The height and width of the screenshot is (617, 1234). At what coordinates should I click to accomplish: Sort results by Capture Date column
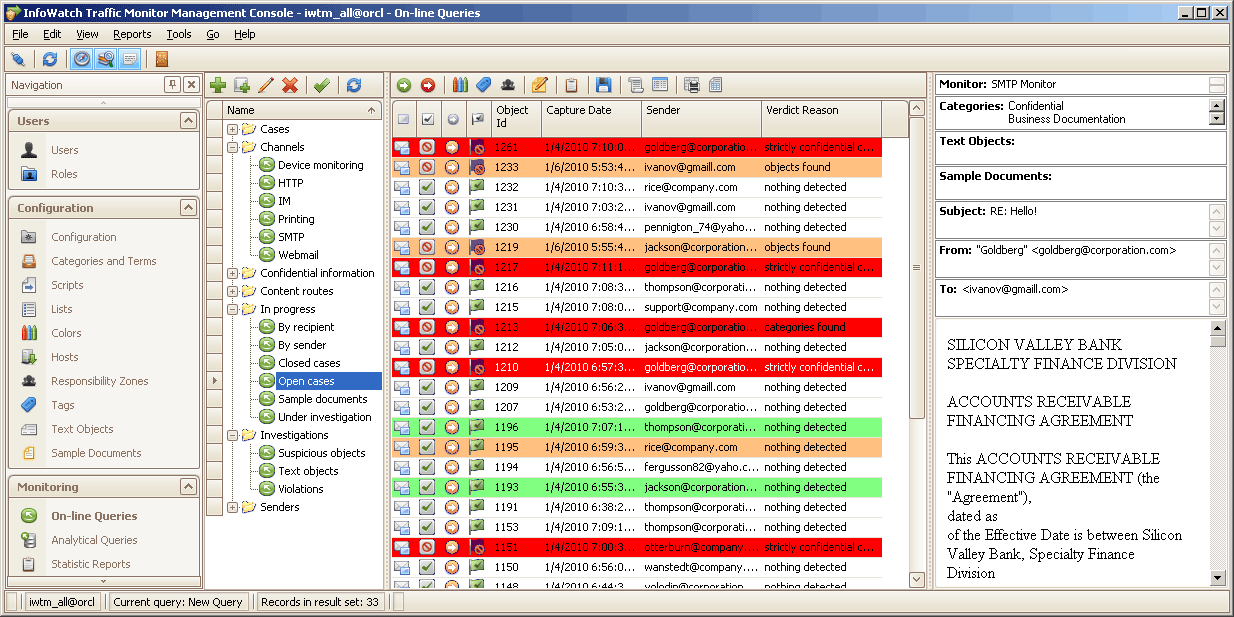(591, 118)
